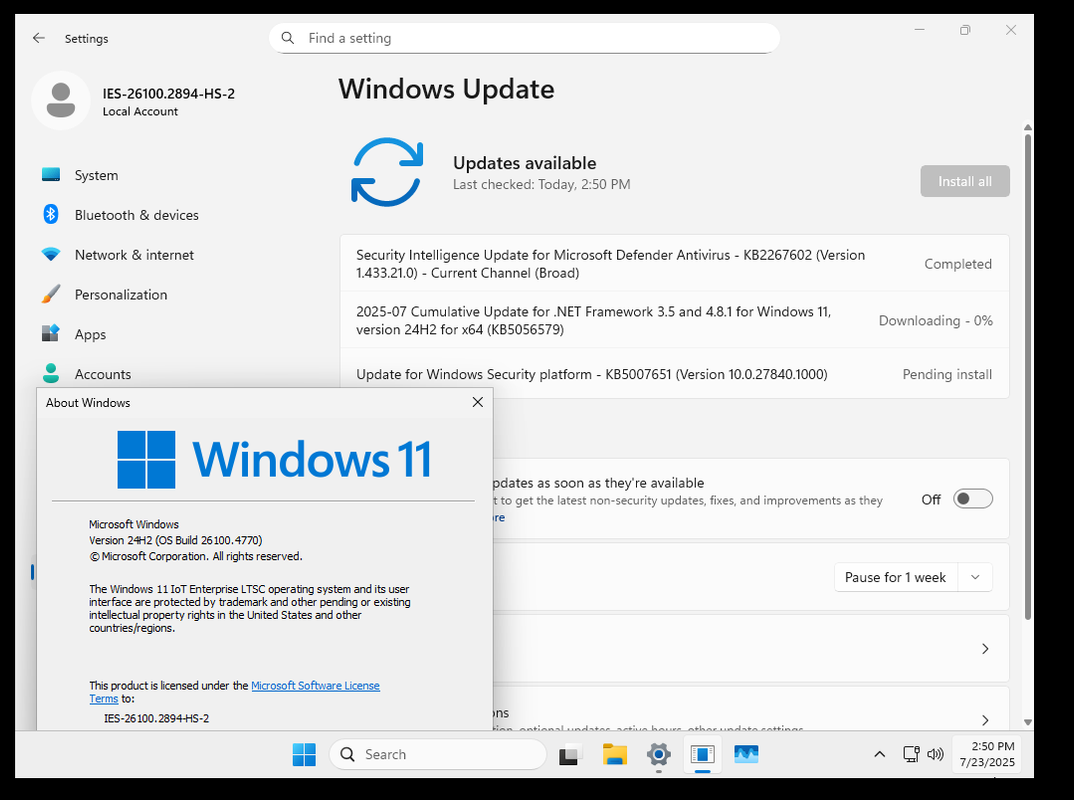This screenshot has width=1074, height=800.
Task: Click the Windows Update sync arrows icon
Action: pos(387,172)
